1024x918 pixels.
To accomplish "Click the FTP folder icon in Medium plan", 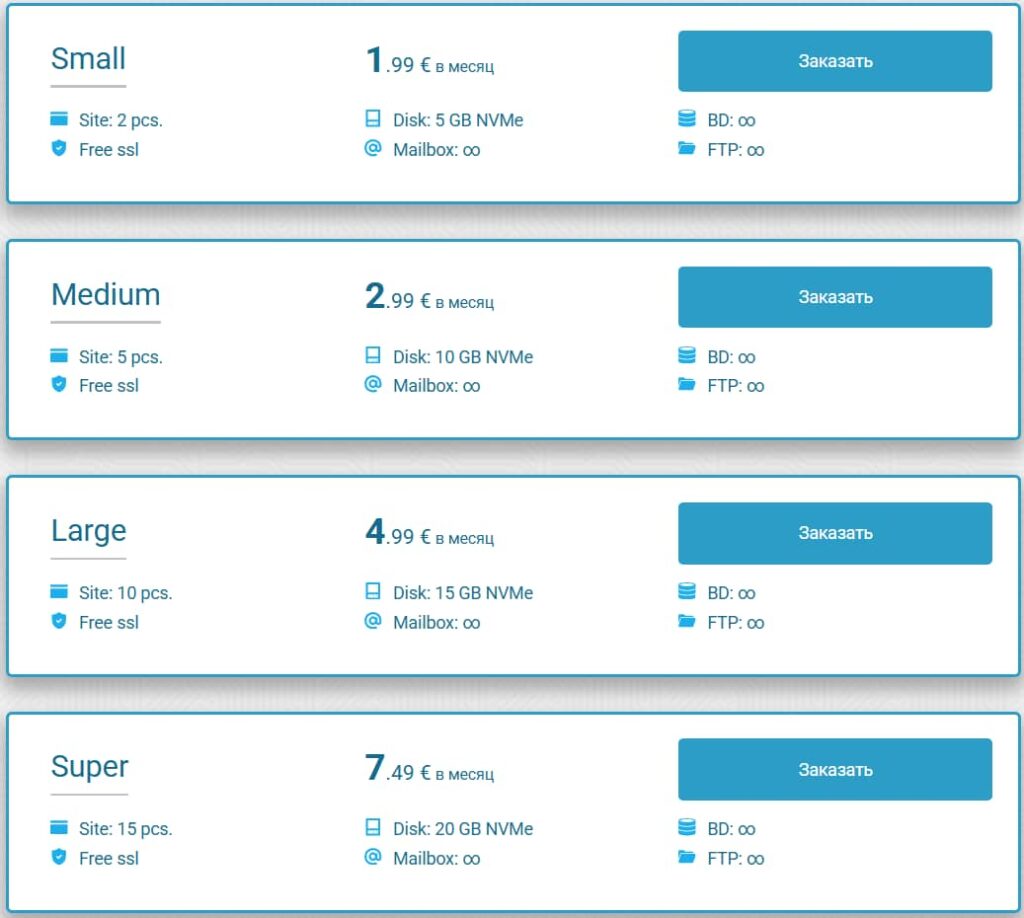I will [x=686, y=385].
